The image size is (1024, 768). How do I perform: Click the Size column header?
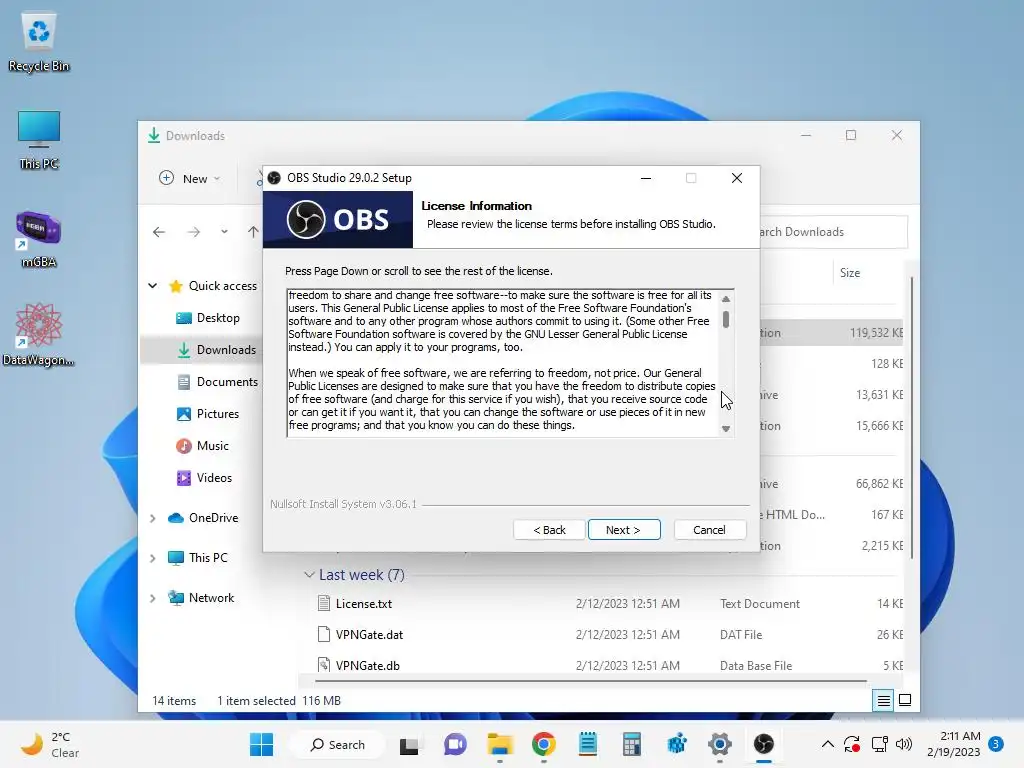click(x=850, y=273)
